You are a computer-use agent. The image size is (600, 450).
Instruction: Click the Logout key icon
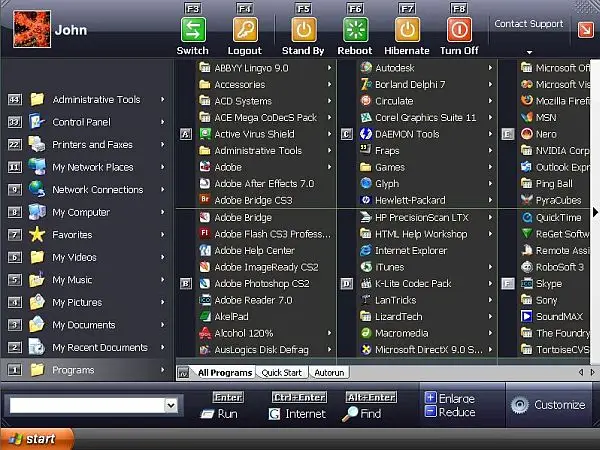[x=245, y=29]
